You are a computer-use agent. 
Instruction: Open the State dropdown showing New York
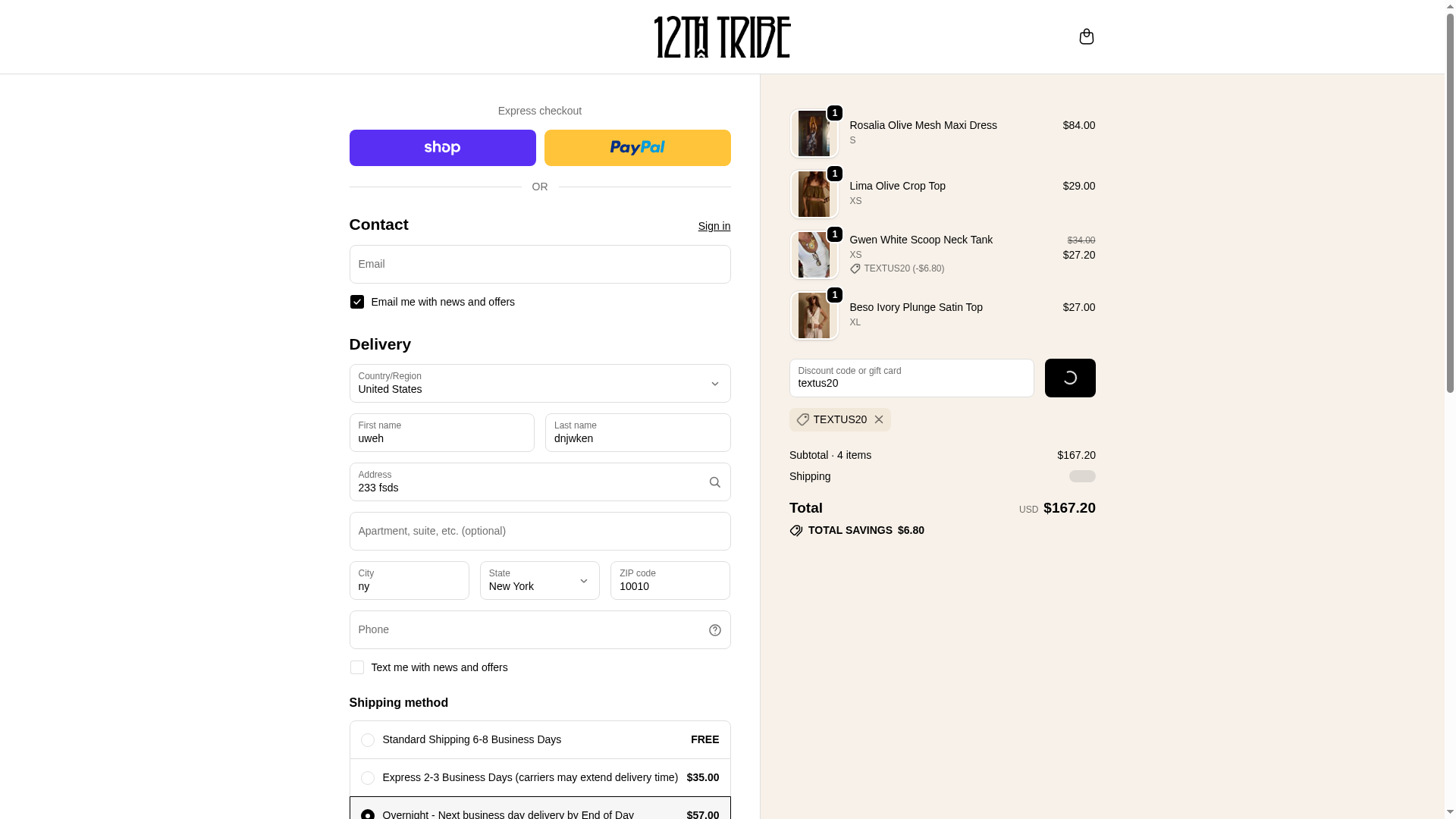[540, 580]
